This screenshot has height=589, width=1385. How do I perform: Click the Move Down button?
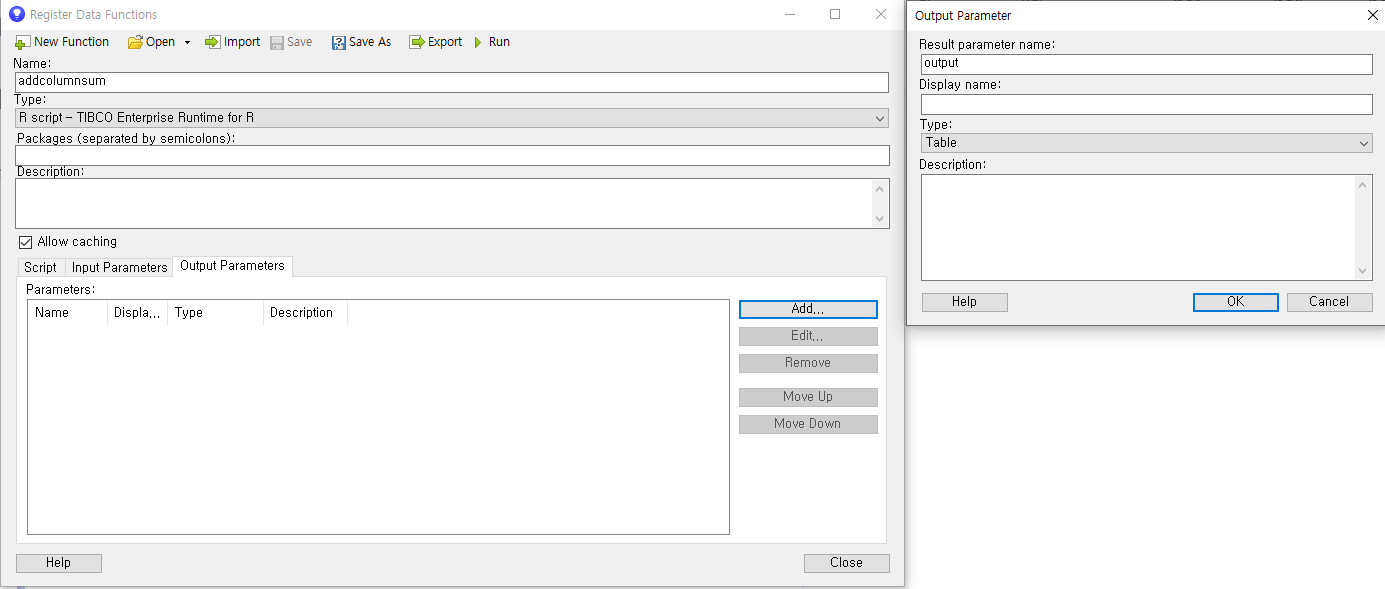coord(808,424)
